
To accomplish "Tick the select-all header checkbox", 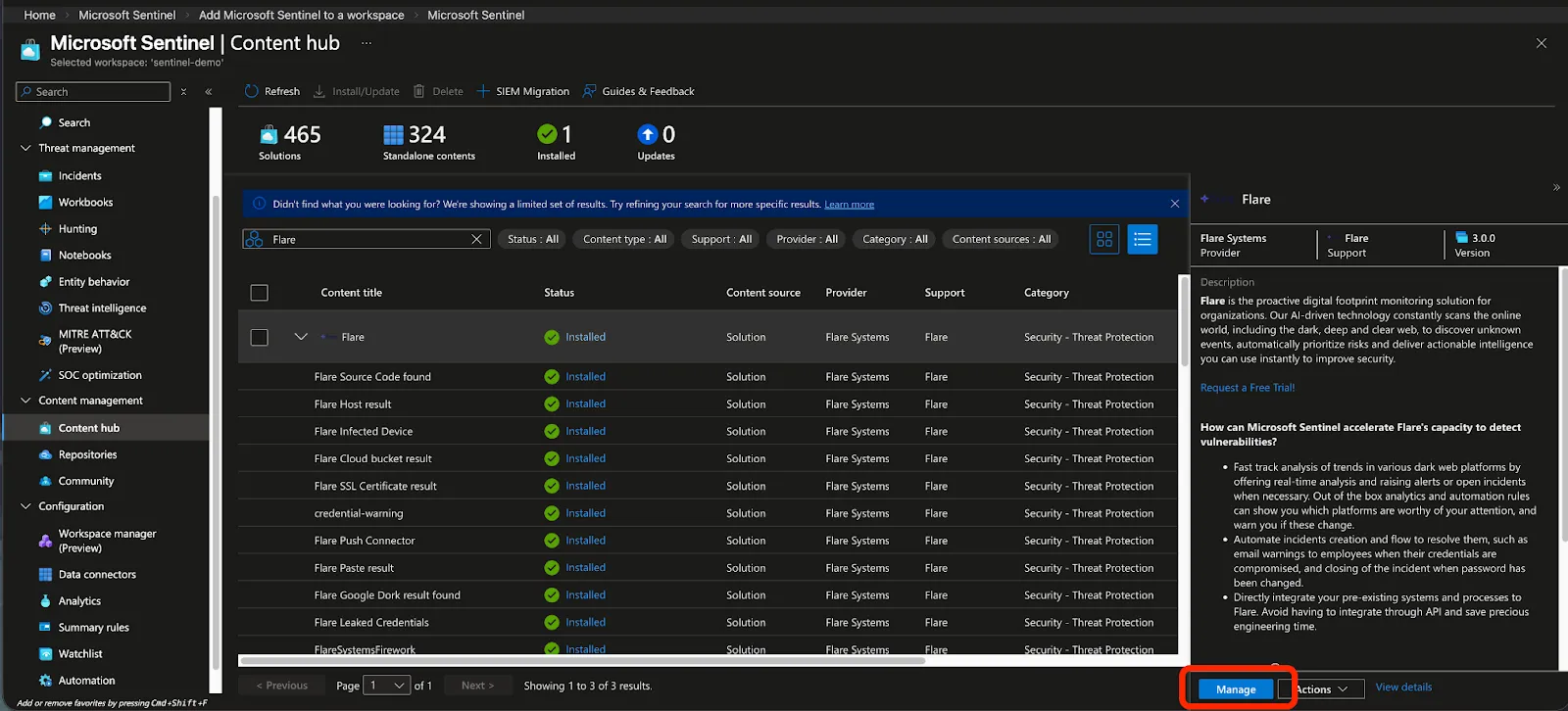I will tap(260, 293).
